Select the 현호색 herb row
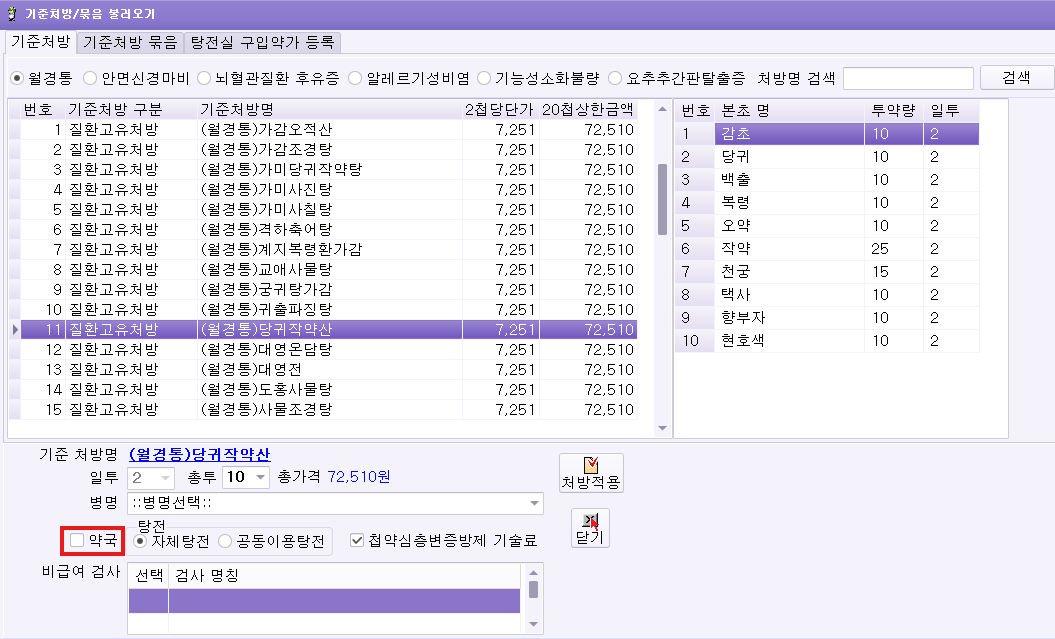This screenshot has width=1055, height=639. point(827,340)
